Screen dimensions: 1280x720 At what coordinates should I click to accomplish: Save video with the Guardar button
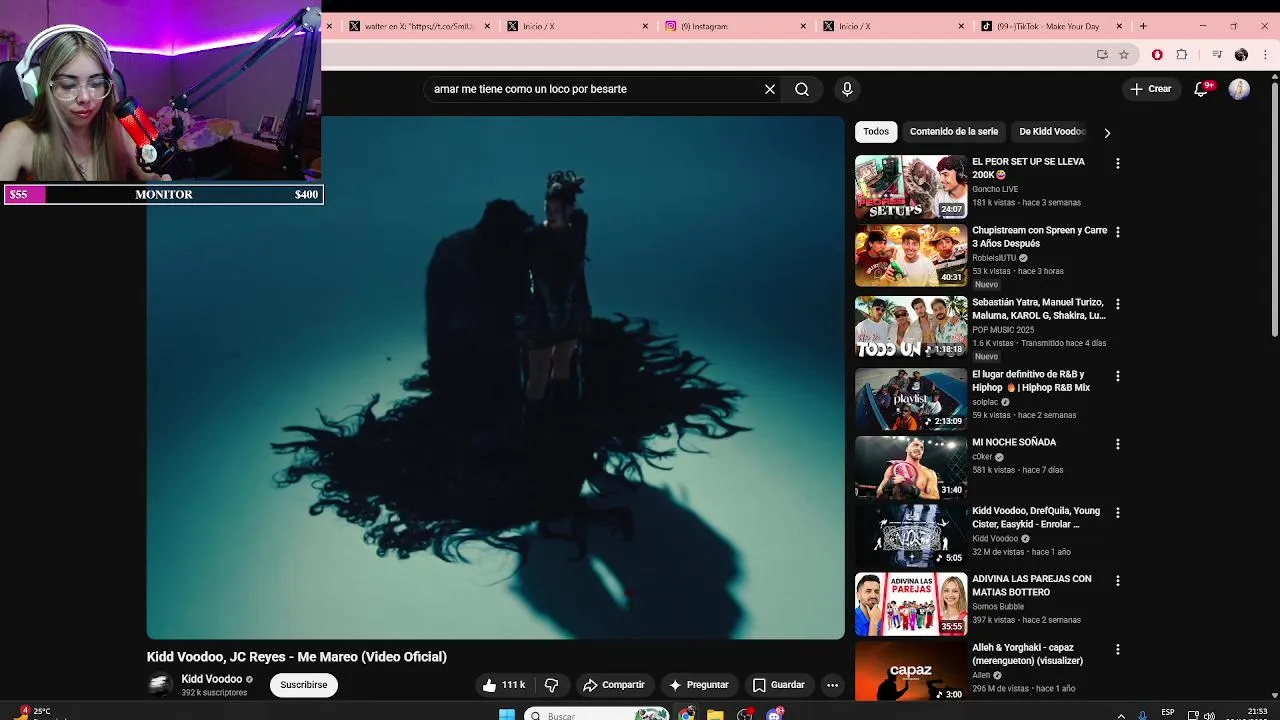click(778, 685)
